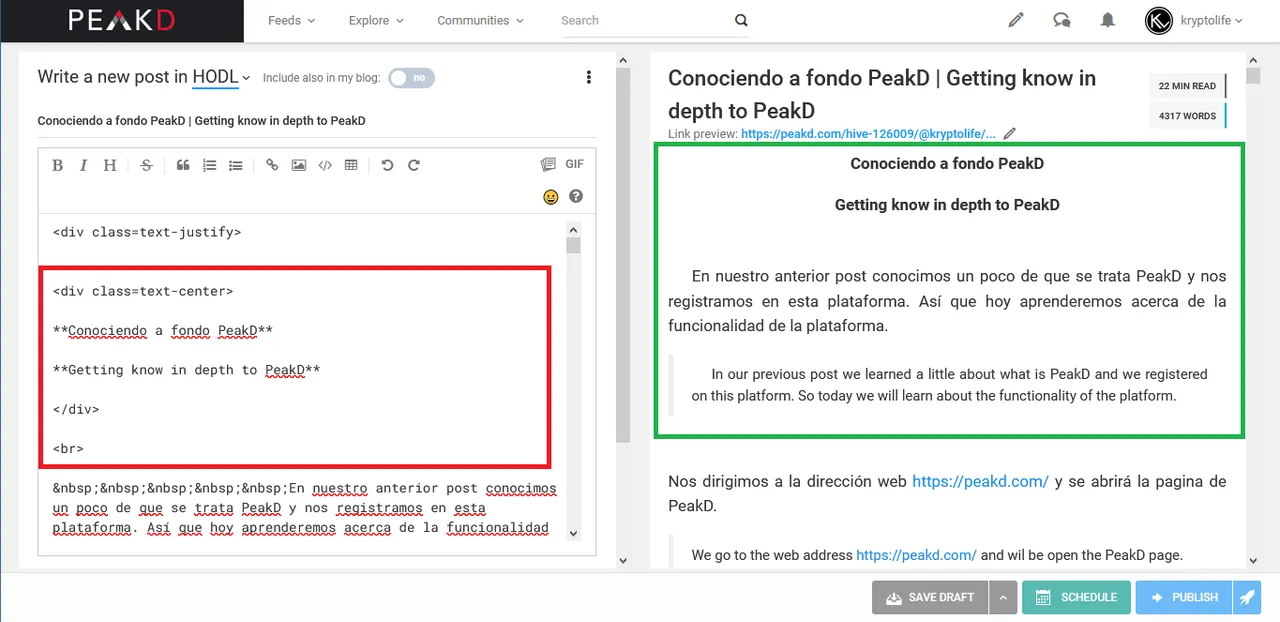Expand the Save Draft options arrow

1002,597
